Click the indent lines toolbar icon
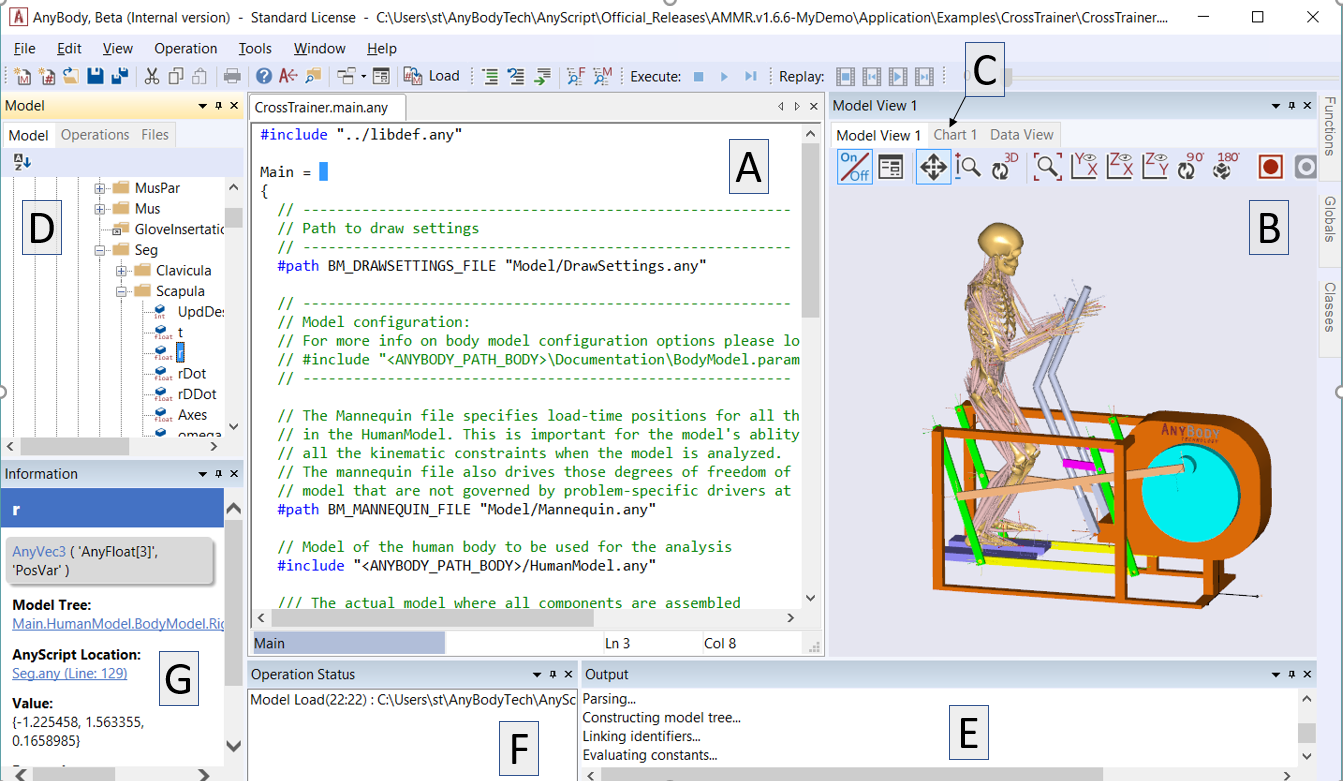The height and width of the screenshot is (781, 1343). 490,76
